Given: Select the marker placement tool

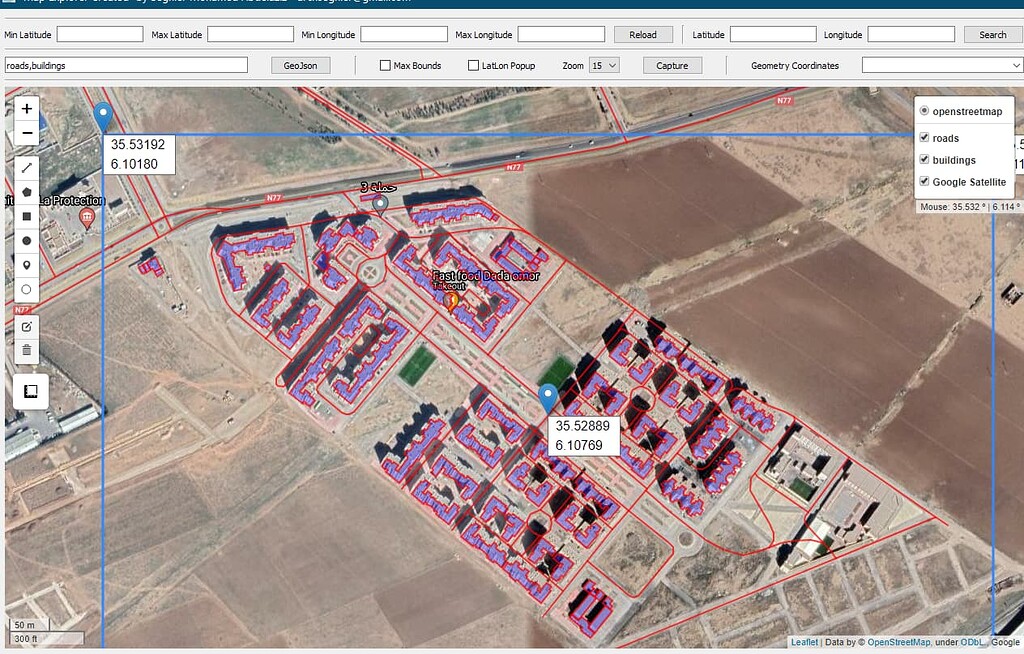Looking at the screenshot, I should 26,265.
